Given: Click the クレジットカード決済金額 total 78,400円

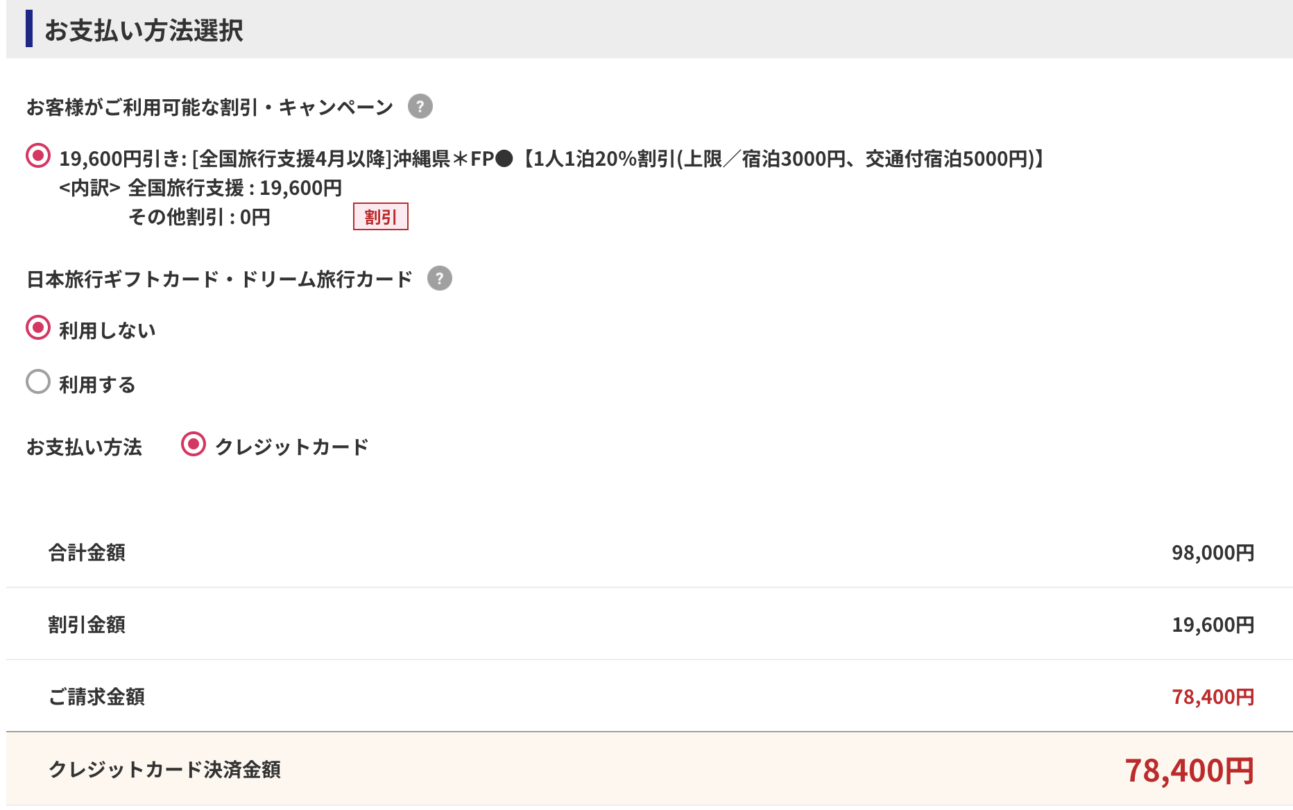Looking at the screenshot, I should 1190,770.
